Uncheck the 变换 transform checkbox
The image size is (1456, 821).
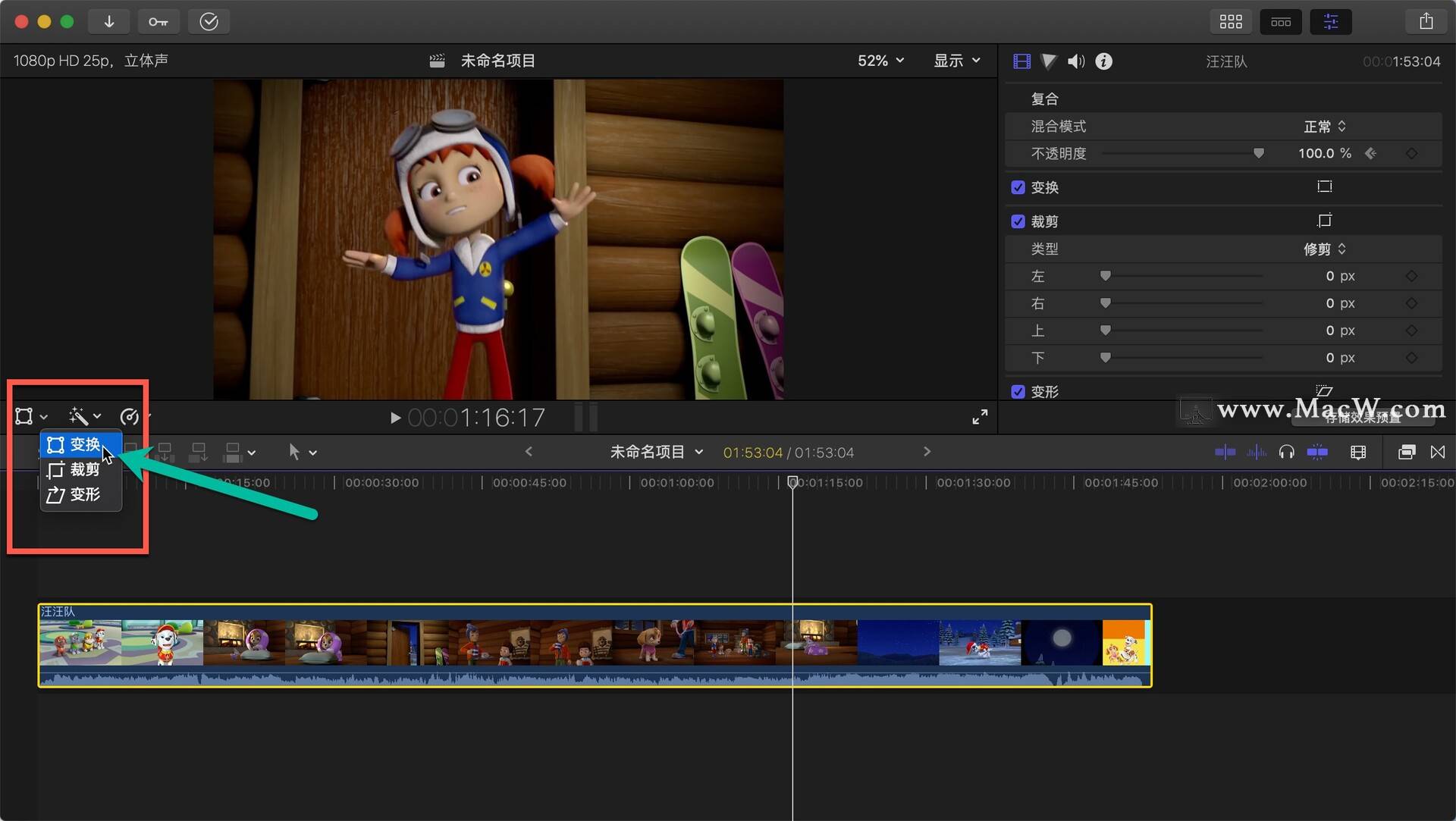[x=1018, y=187]
